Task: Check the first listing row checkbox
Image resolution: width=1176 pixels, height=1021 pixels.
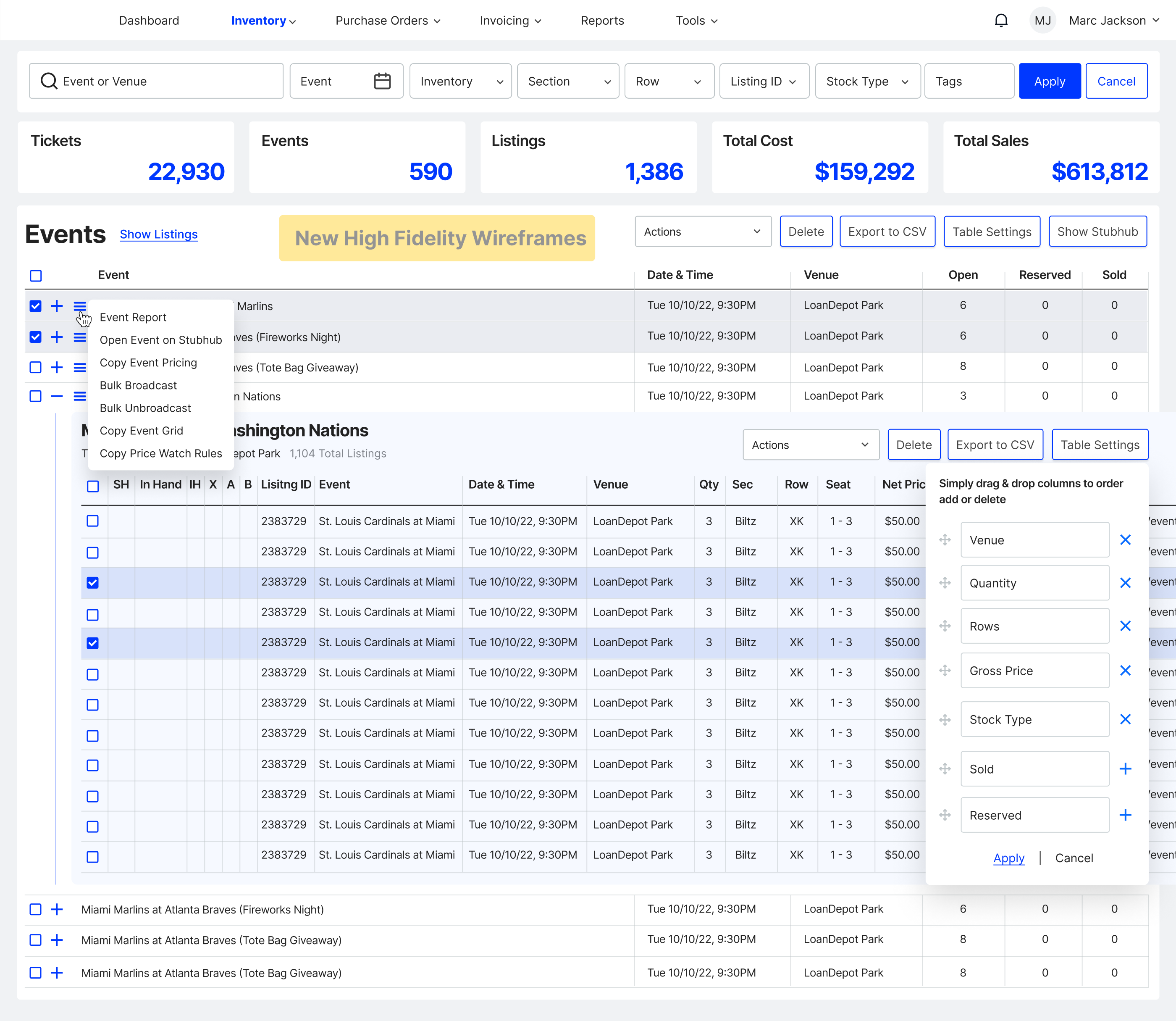Action: (x=93, y=521)
